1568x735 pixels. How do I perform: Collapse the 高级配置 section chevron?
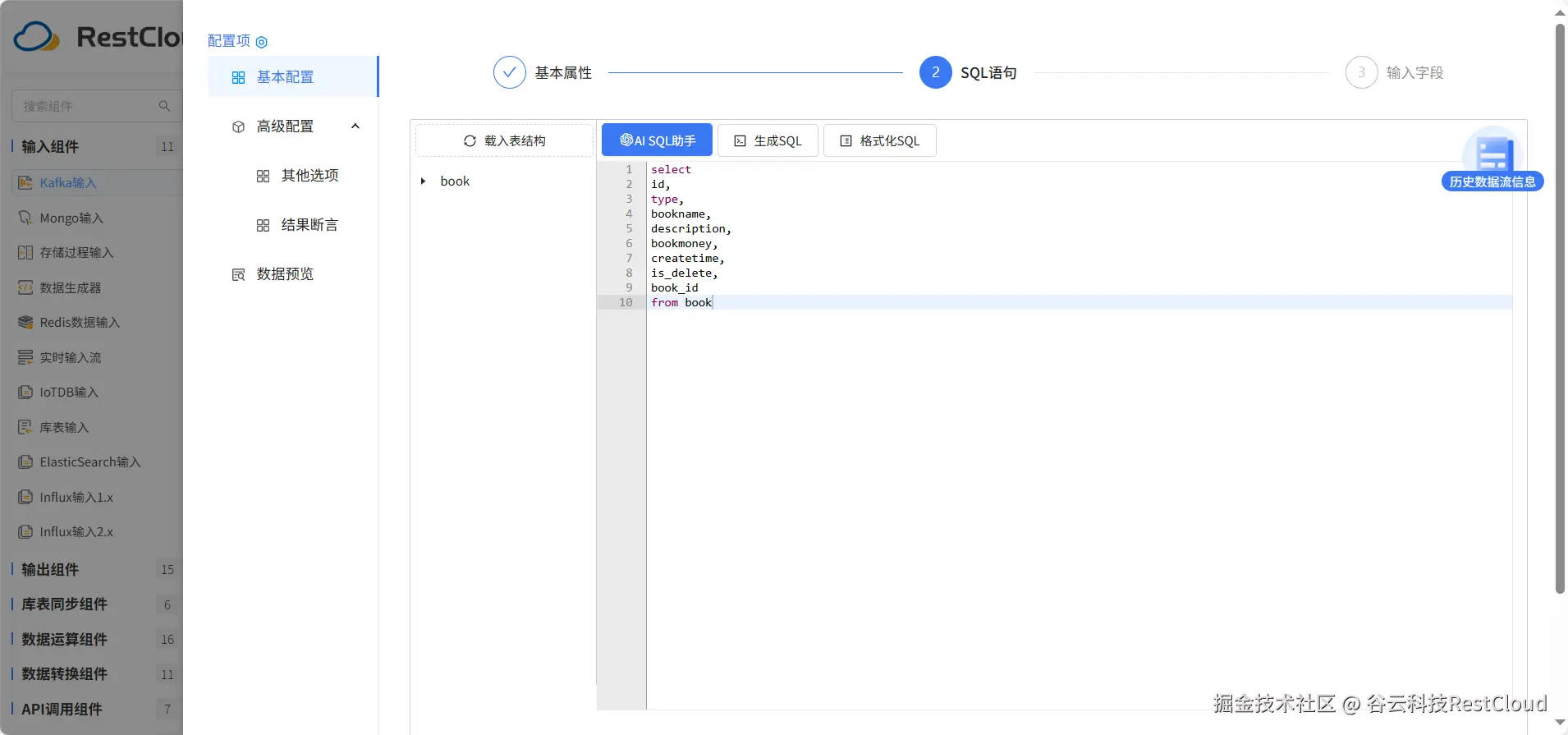[355, 126]
